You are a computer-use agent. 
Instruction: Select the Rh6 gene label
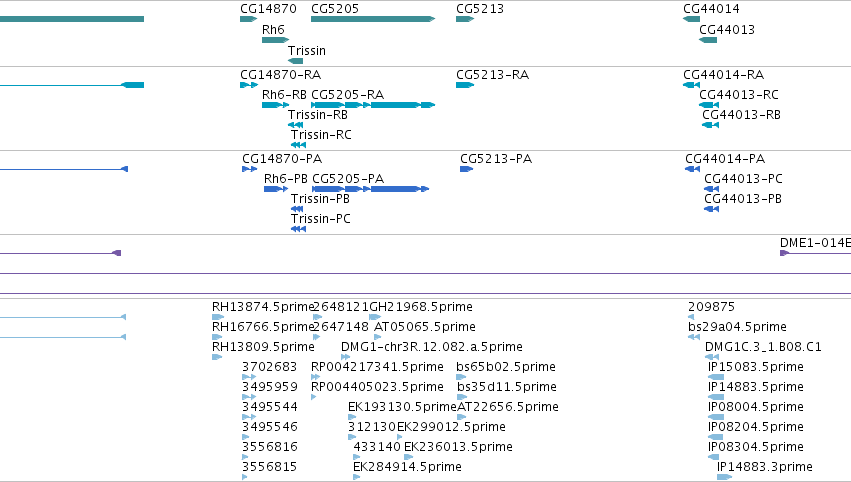273,30
